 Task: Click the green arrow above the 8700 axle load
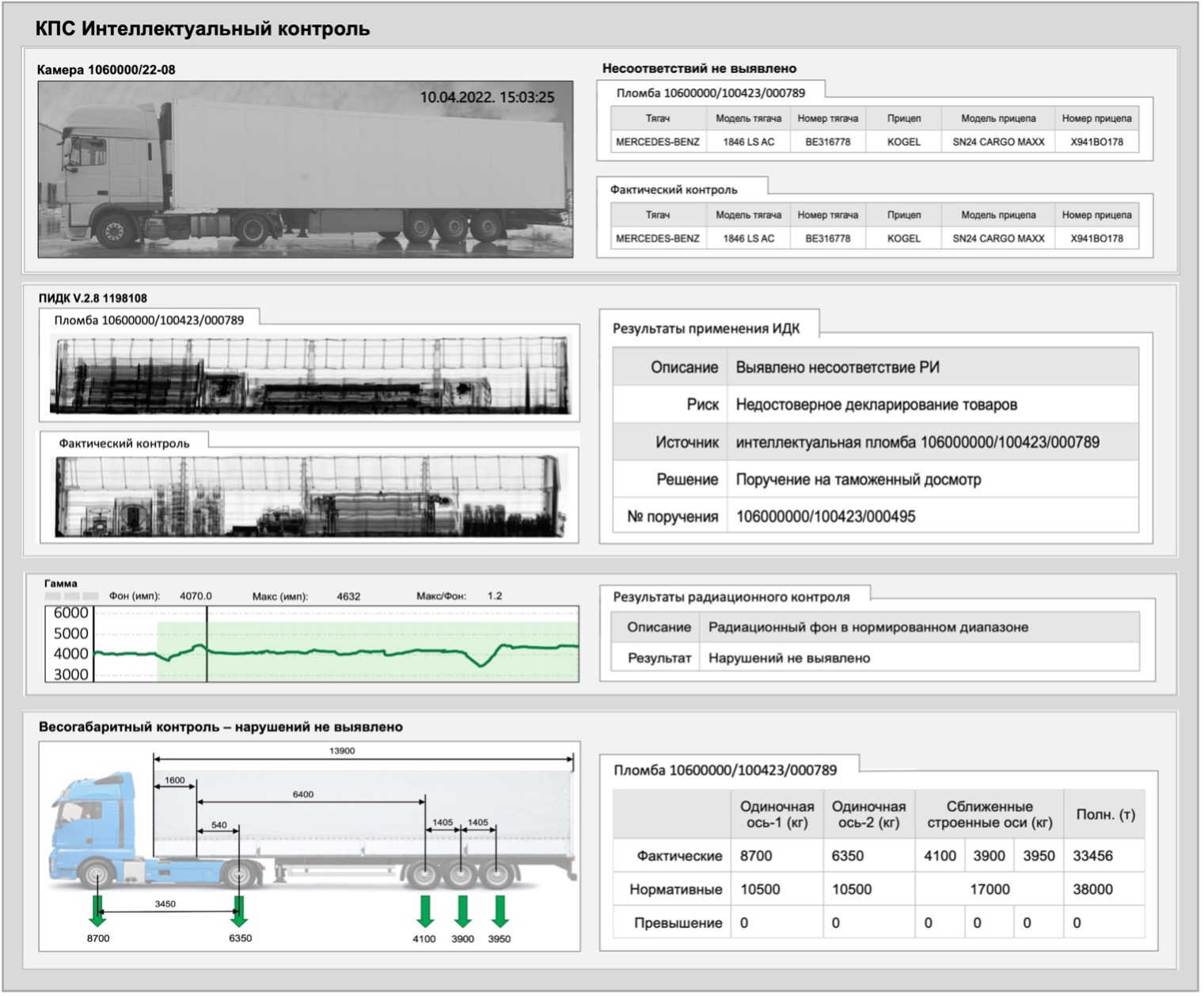pyautogui.click(x=97, y=910)
